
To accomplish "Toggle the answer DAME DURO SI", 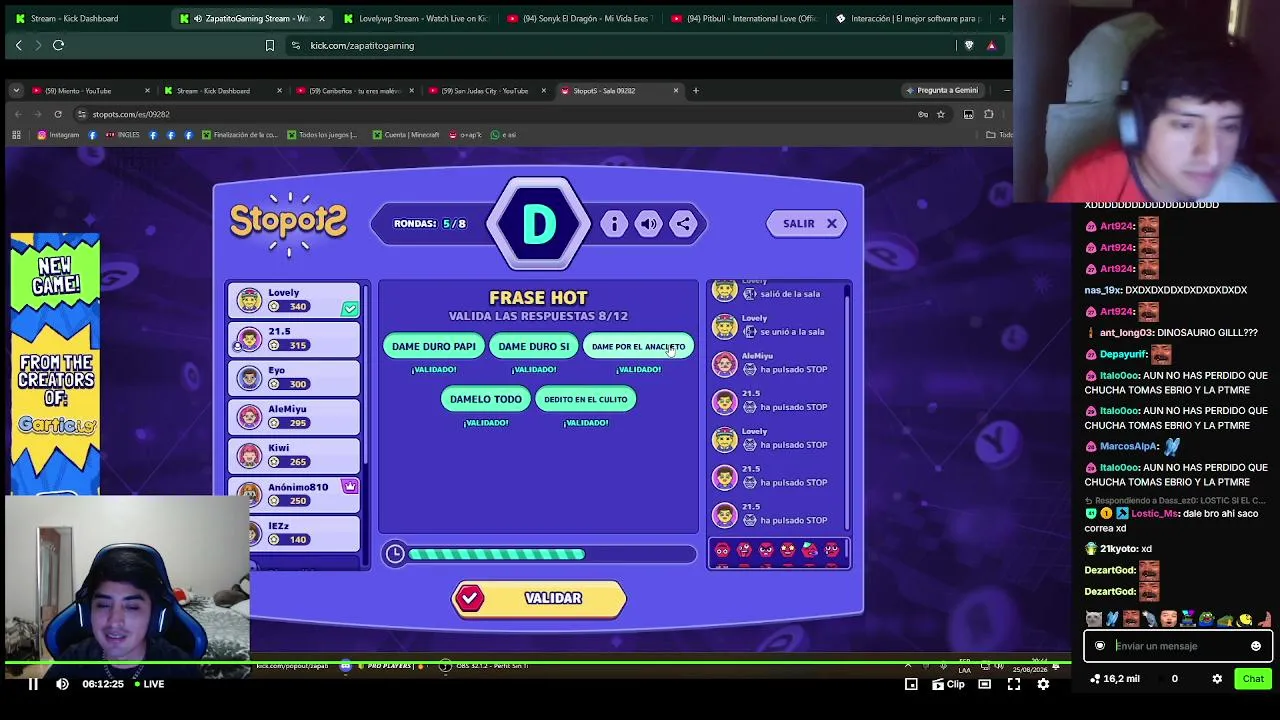I will [x=534, y=346].
